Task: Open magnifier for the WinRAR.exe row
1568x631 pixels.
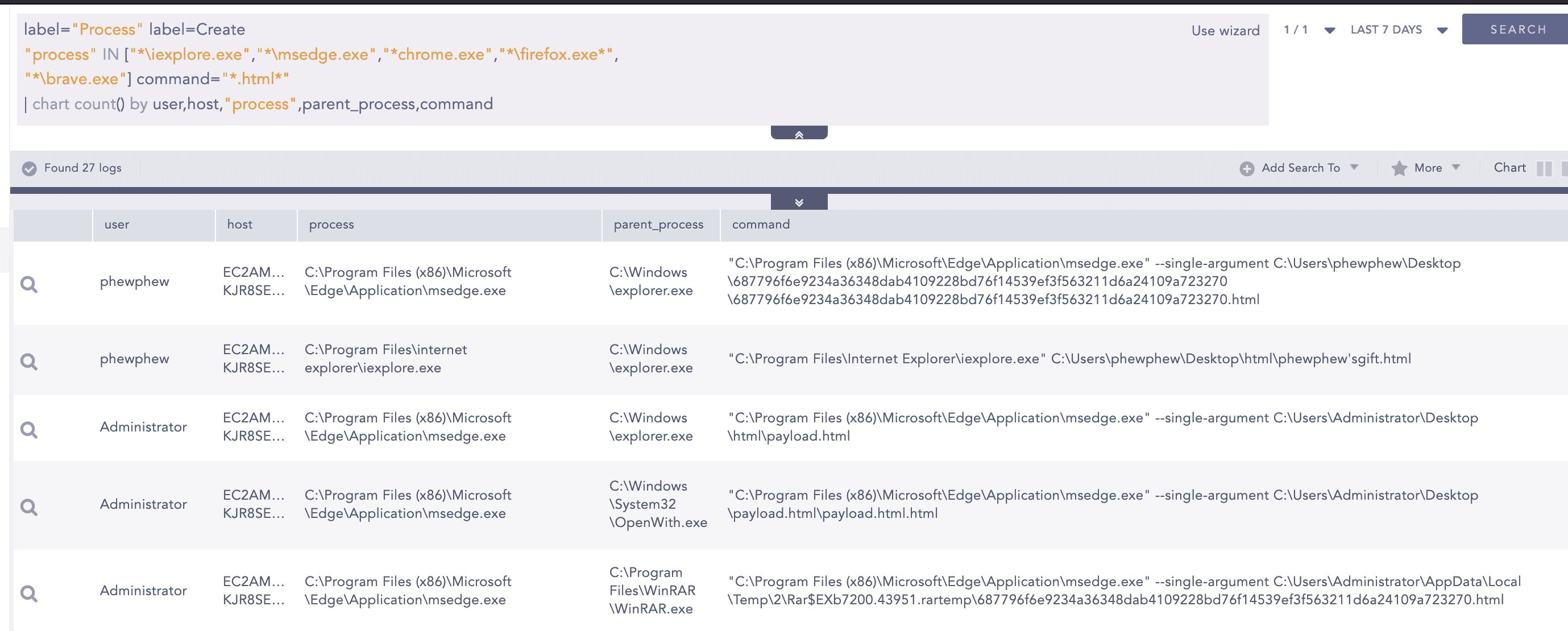Action: tap(28, 593)
